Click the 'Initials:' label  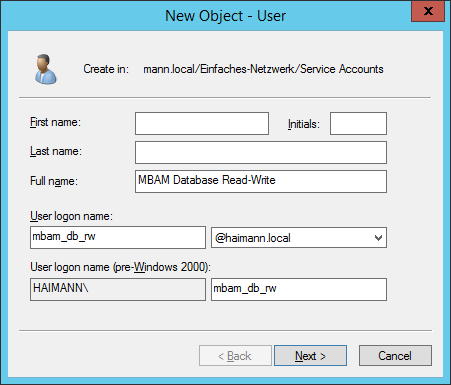tap(304, 124)
